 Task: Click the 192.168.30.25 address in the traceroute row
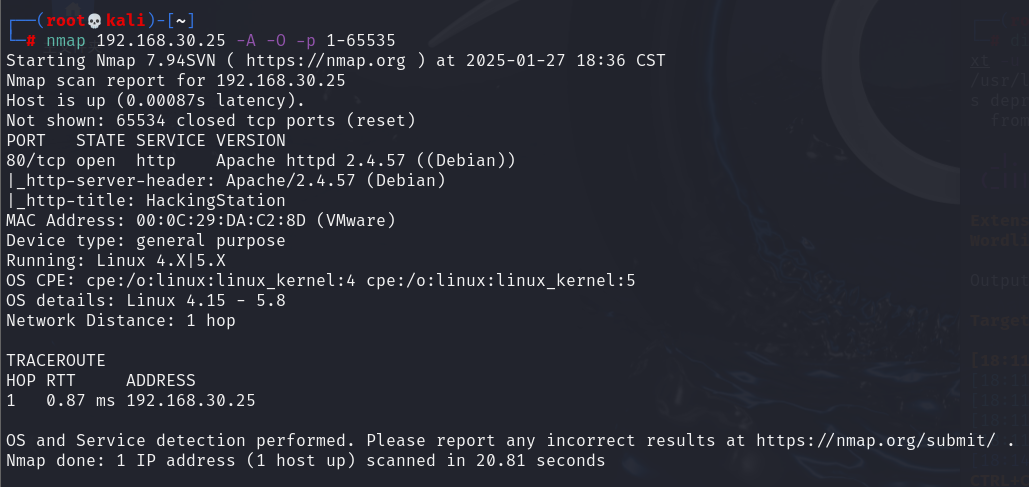(191, 400)
